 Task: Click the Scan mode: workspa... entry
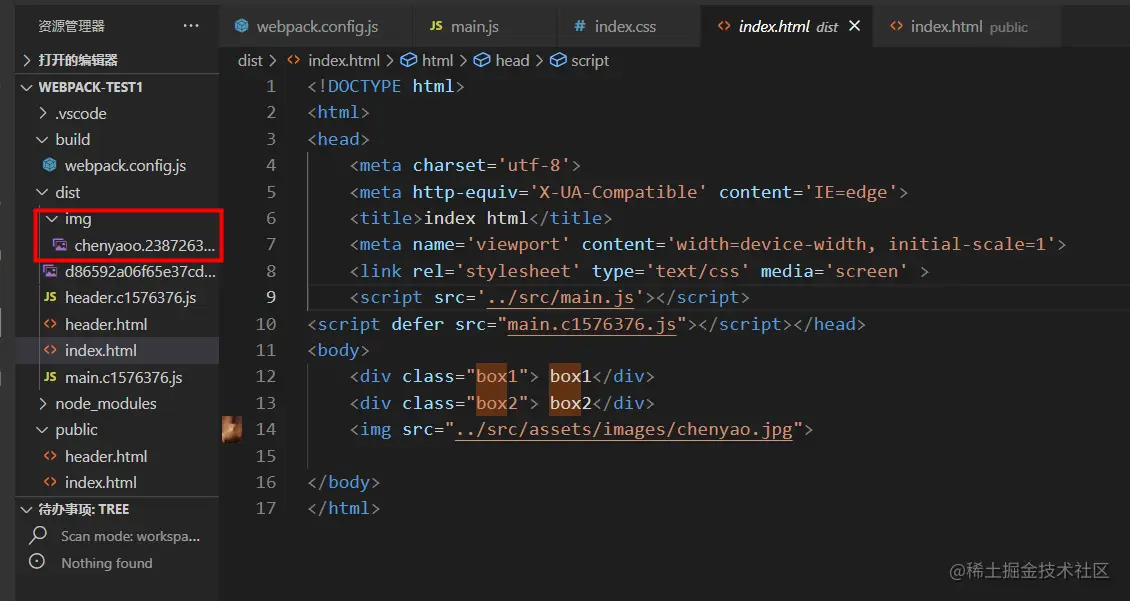coord(130,536)
